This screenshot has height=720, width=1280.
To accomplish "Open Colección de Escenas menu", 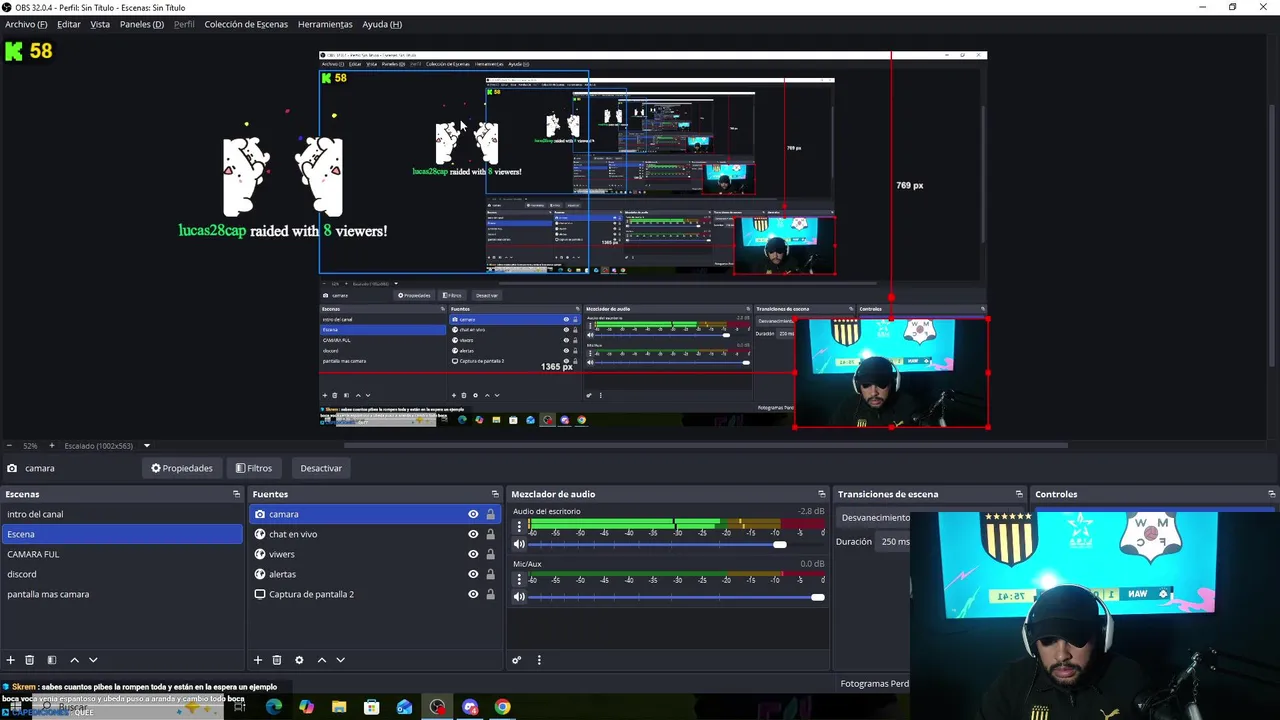I will pyautogui.click(x=246, y=24).
